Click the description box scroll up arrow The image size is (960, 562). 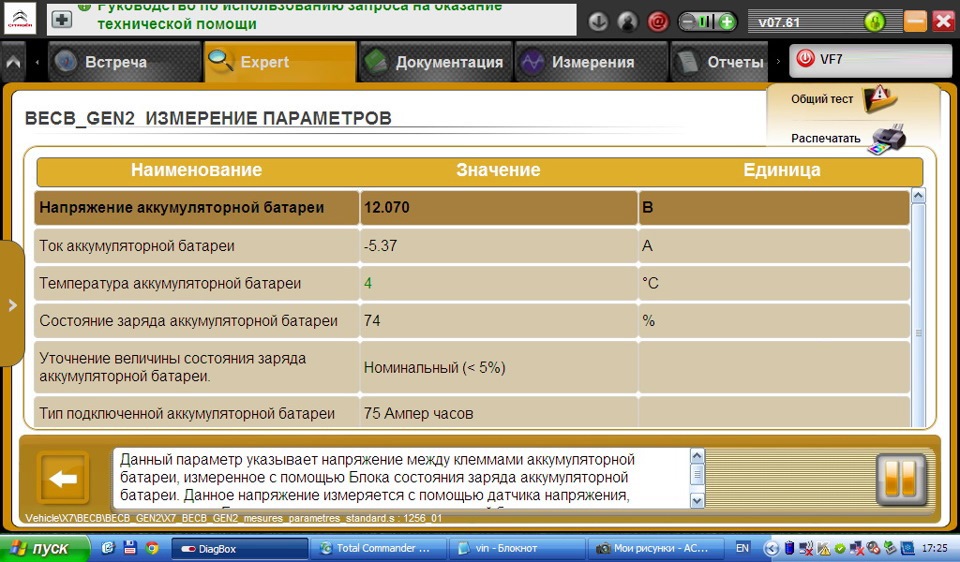point(697,456)
